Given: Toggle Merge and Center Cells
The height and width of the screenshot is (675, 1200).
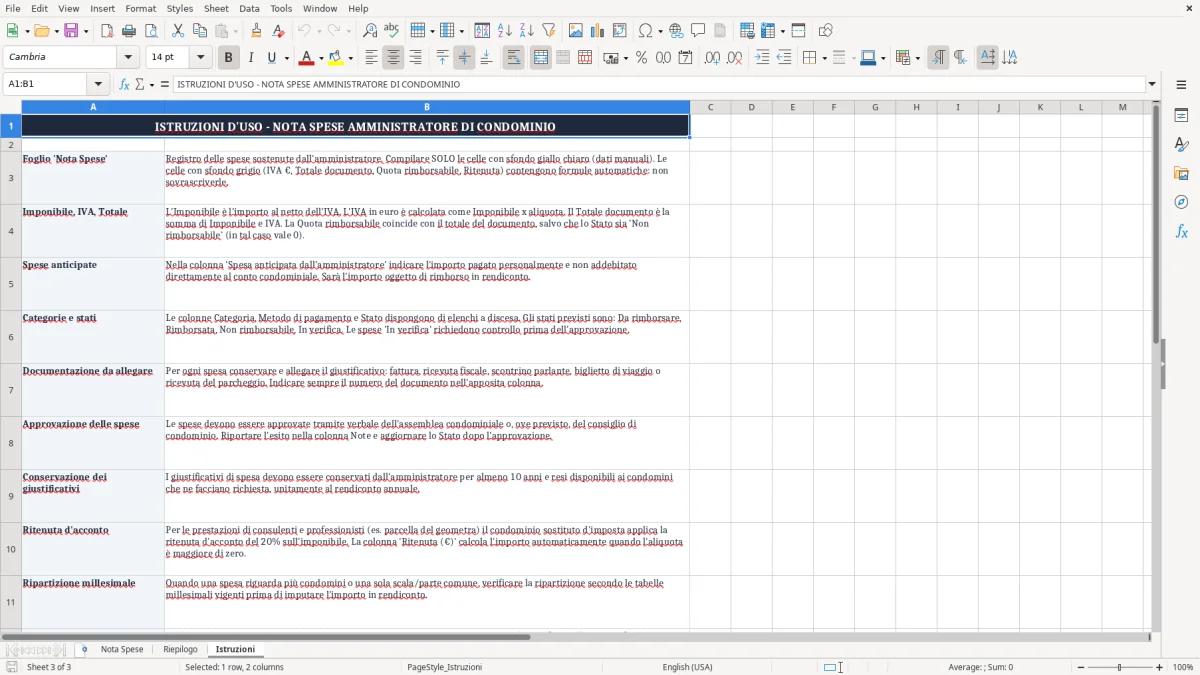Looking at the screenshot, I should coord(541,58).
